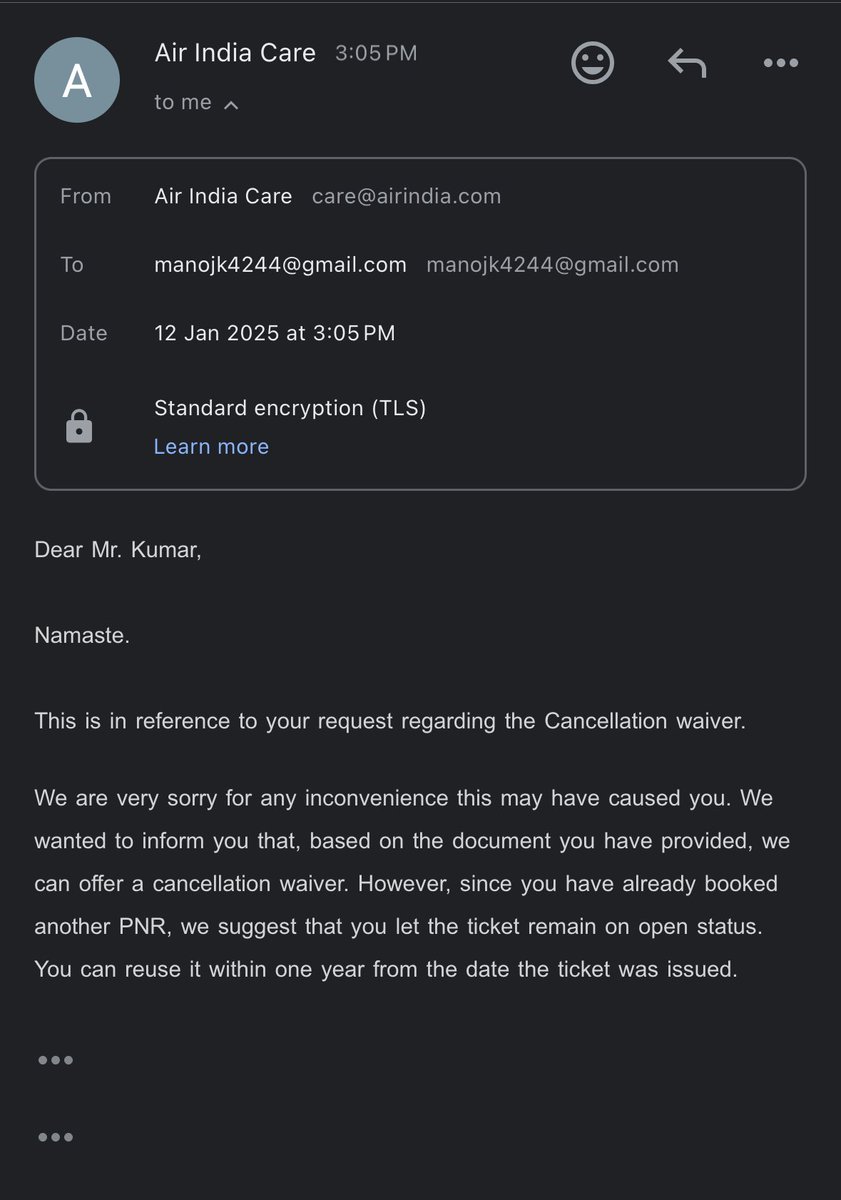841x1200 pixels.
Task: Expand the first trimmed content ellipsis
Action: coord(55,1060)
